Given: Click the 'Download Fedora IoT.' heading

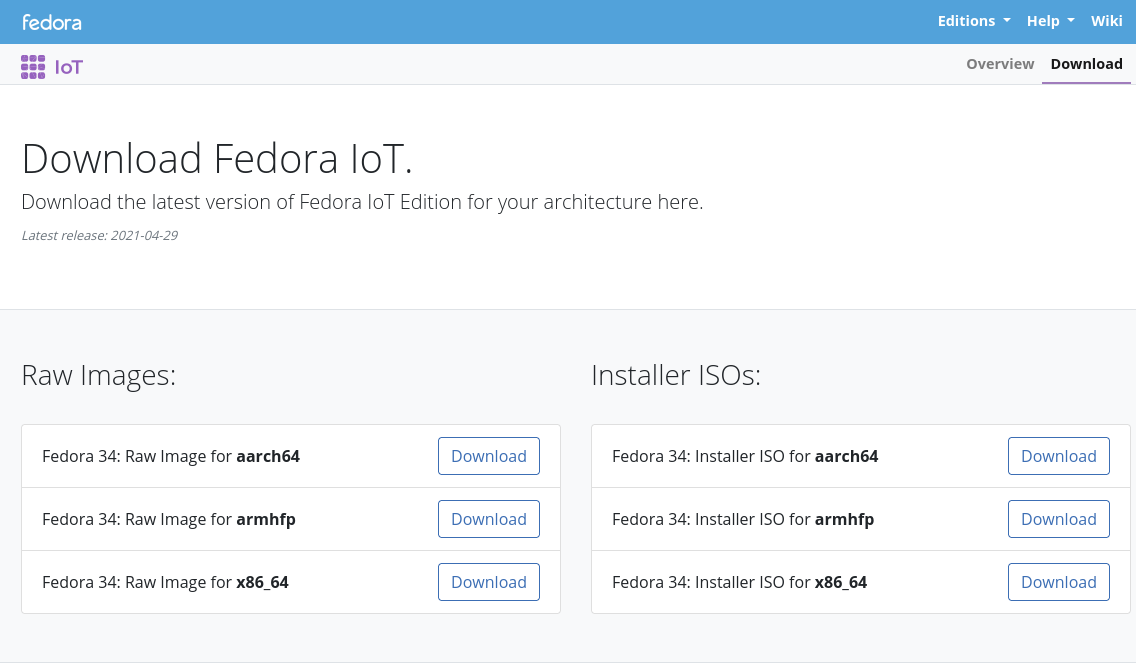Looking at the screenshot, I should click(217, 159).
